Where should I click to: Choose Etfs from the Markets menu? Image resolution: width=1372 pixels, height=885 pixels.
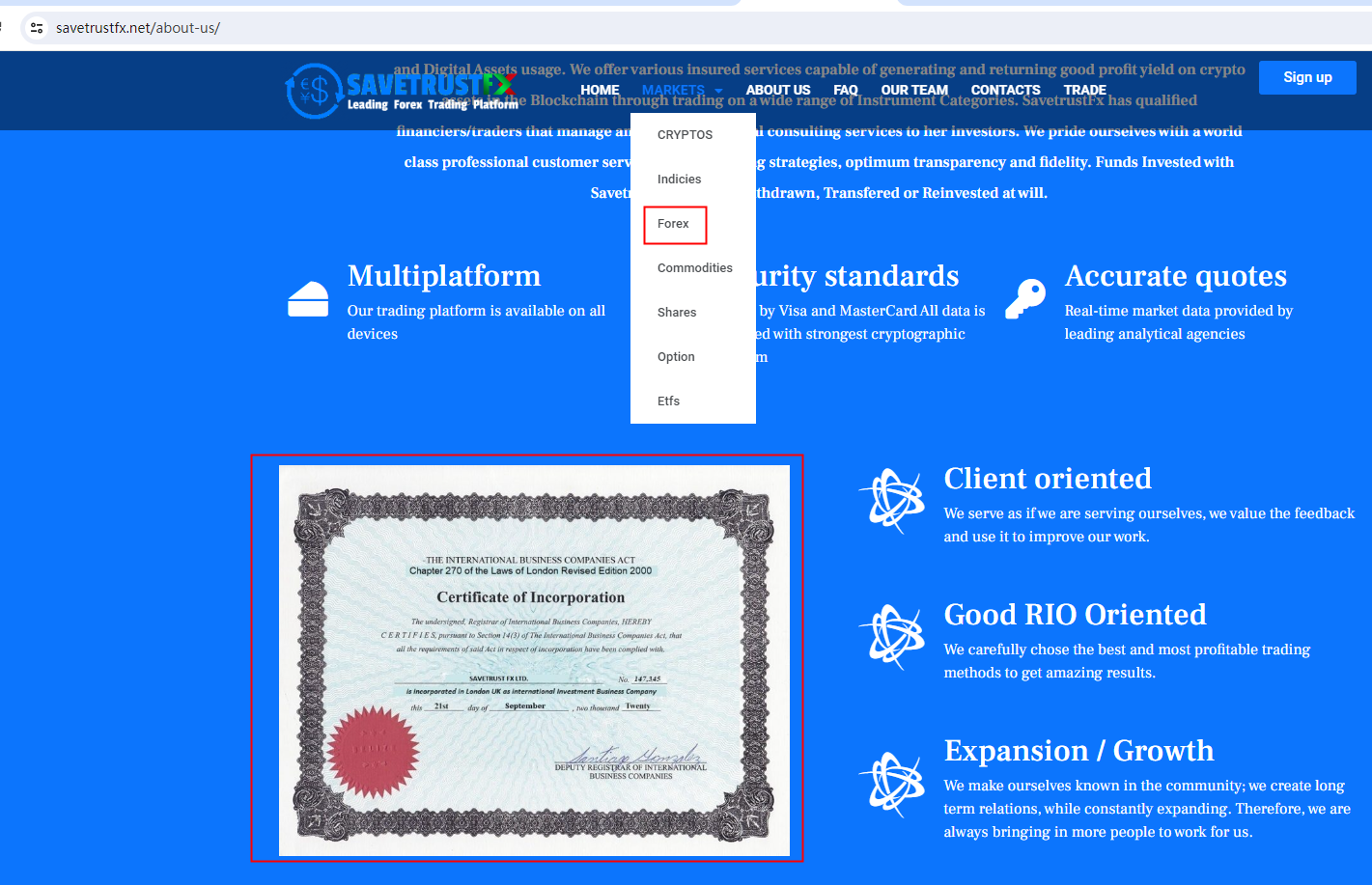(693, 401)
